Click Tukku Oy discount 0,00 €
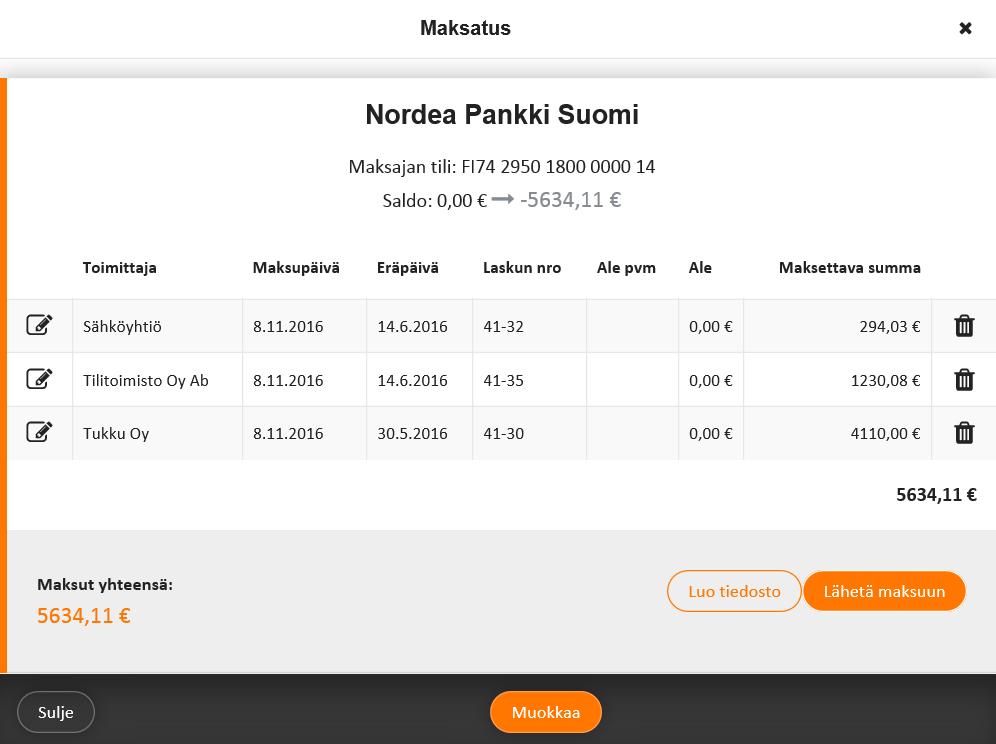996x744 pixels. click(711, 434)
